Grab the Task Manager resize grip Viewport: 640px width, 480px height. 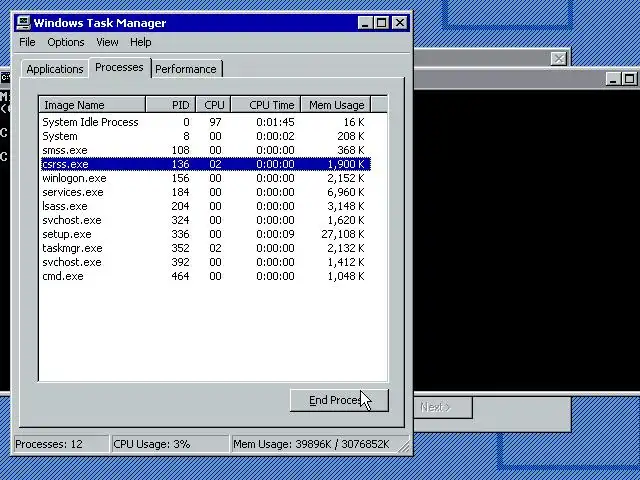pos(404,446)
